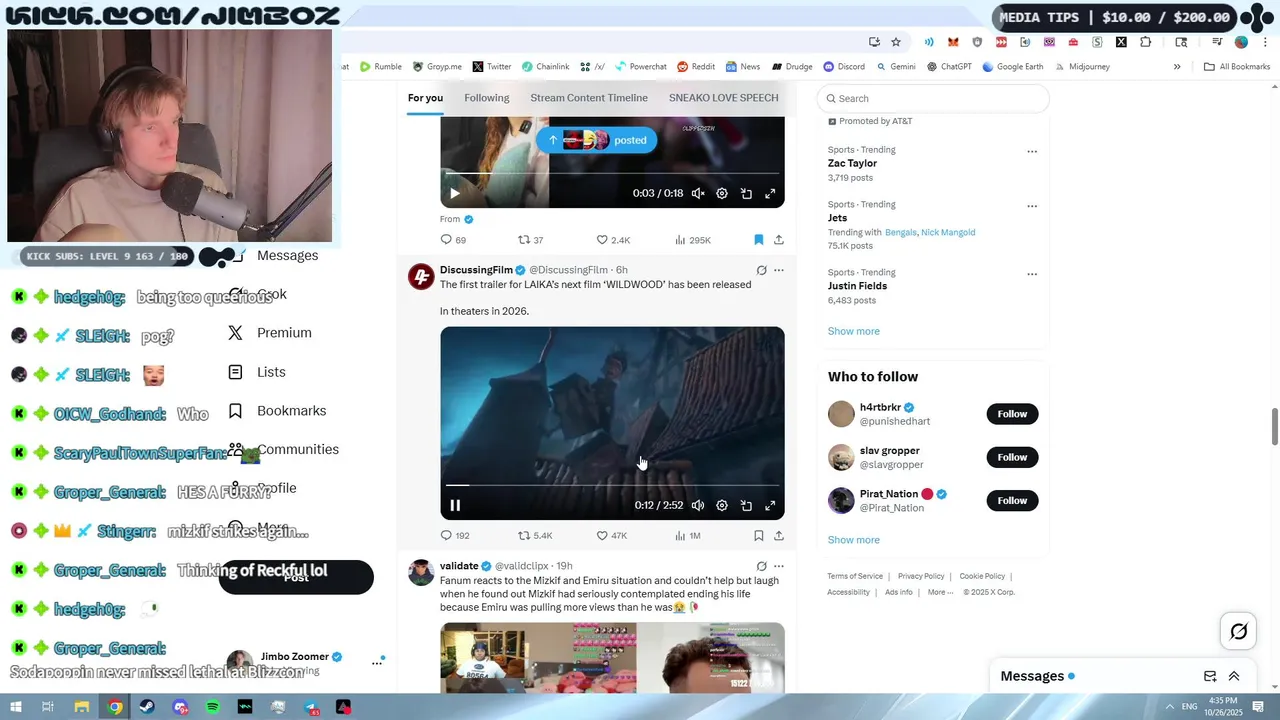Open more options for Zac Taylor trend
1280x720 pixels.
point(1032,152)
